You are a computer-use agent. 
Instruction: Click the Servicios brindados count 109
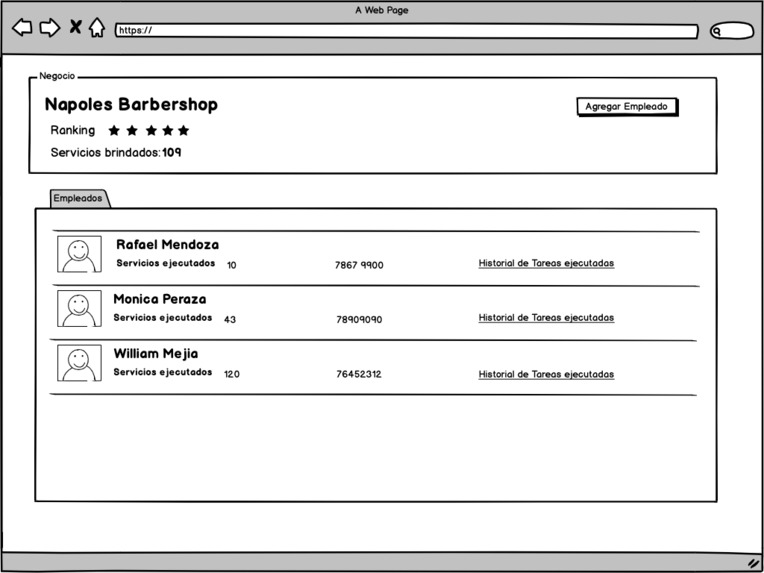pos(172,153)
